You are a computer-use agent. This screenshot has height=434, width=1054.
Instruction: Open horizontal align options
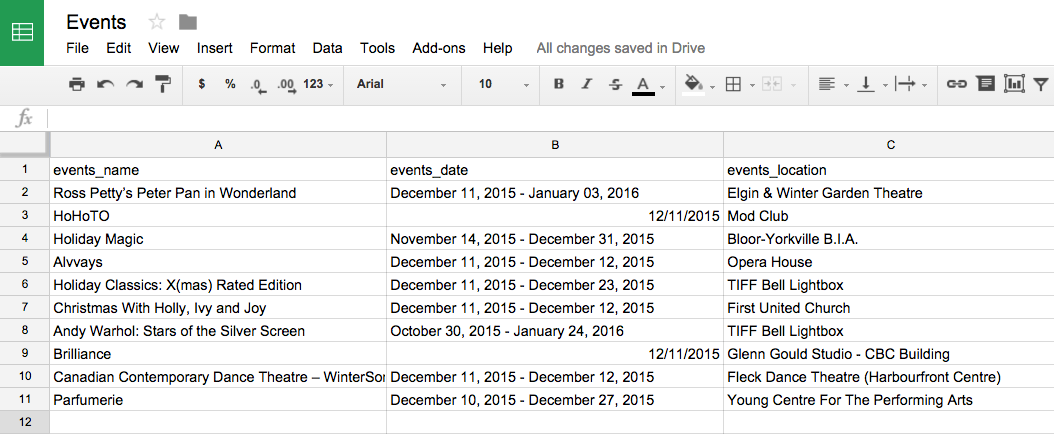coord(826,84)
